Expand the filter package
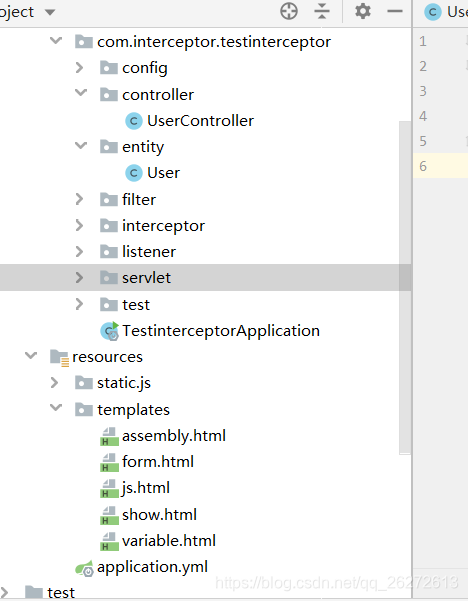The image size is (468, 601). click(79, 199)
